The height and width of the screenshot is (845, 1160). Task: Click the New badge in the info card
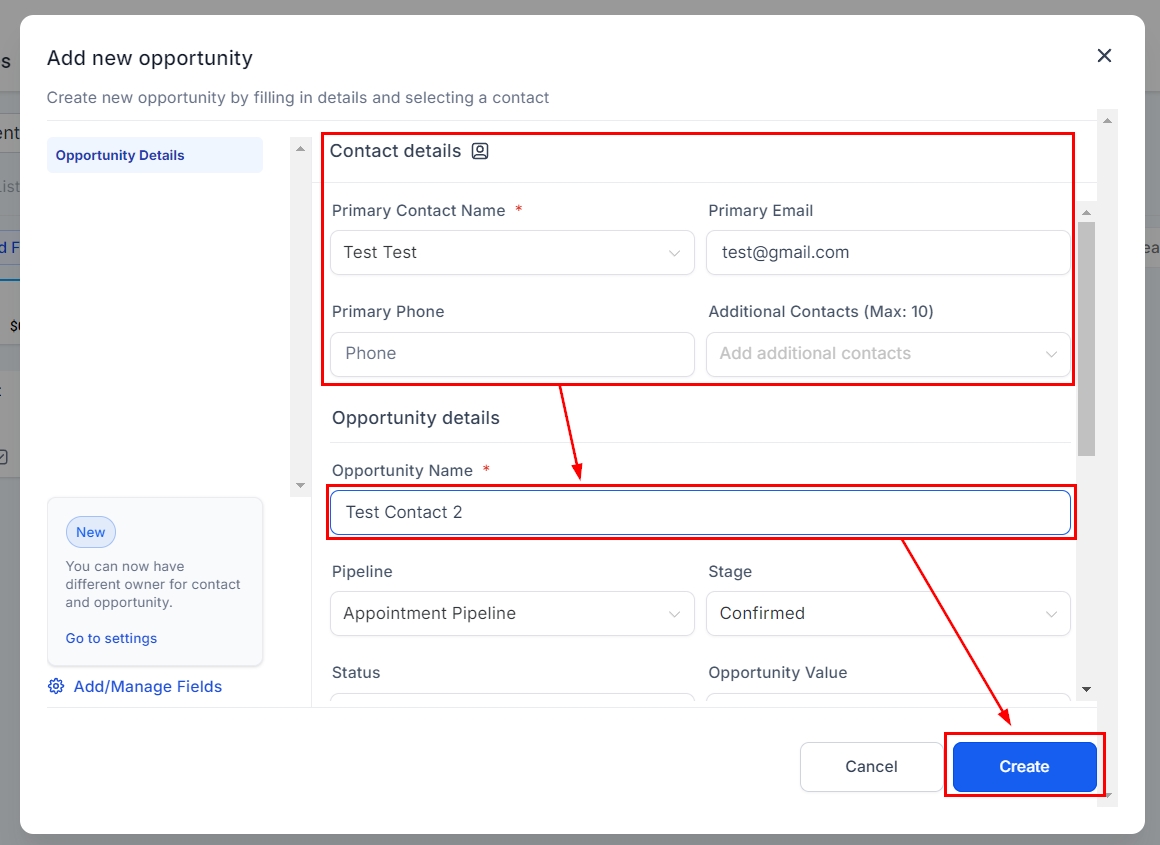coord(91,532)
